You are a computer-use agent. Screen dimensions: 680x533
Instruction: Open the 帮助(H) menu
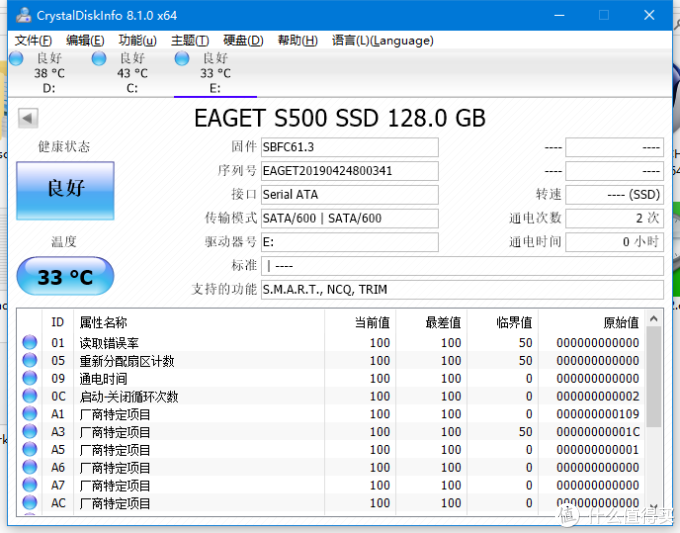tap(298, 41)
